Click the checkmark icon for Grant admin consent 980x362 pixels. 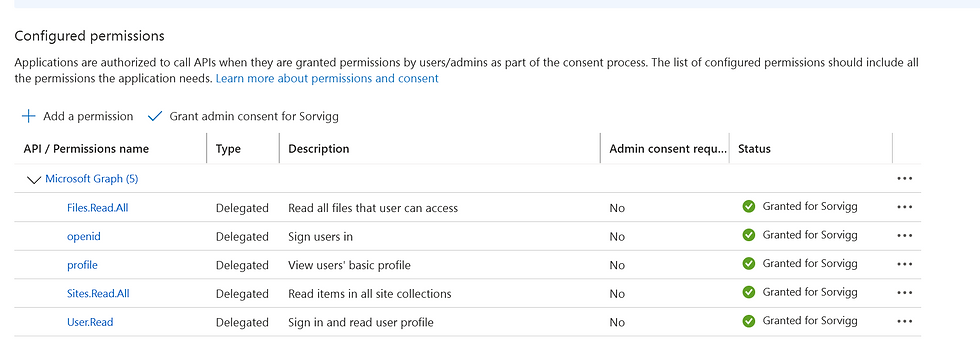click(x=155, y=116)
